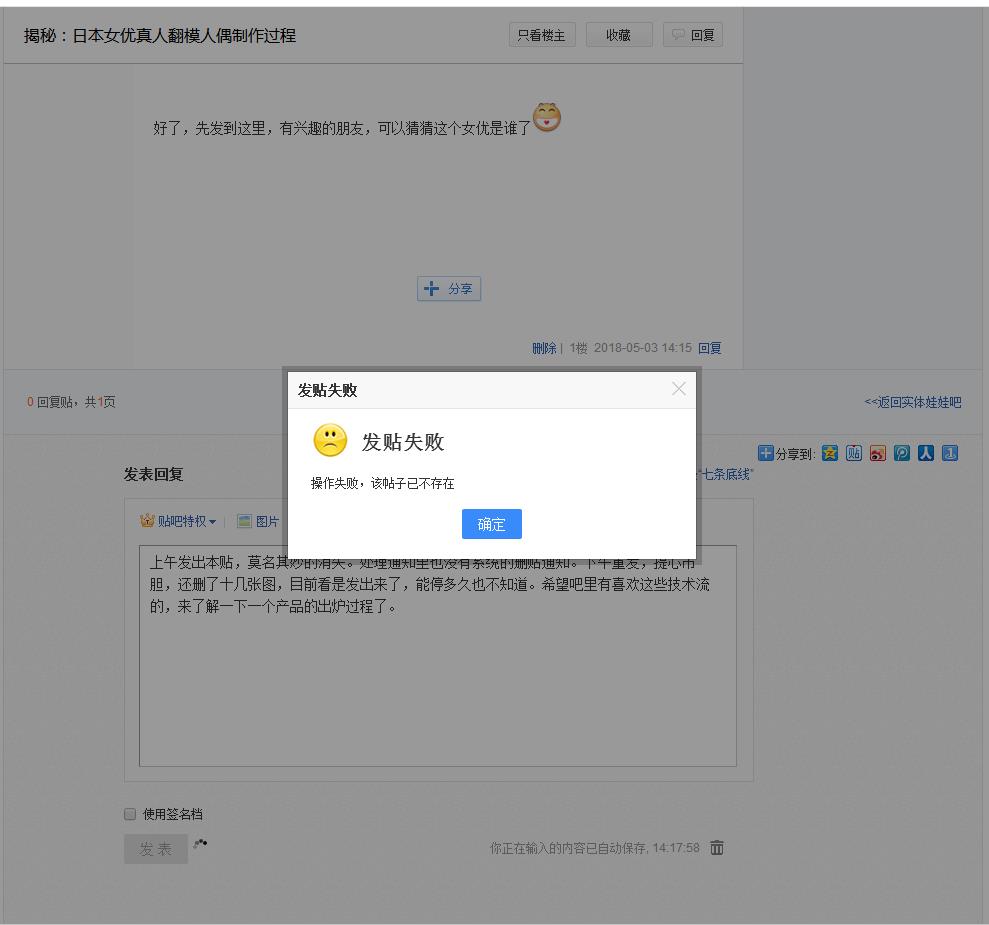Click the timestamp 2018-05-03 14:15
Image resolution: width=989 pixels, height=925 pixels.
[x=643, y=348]
